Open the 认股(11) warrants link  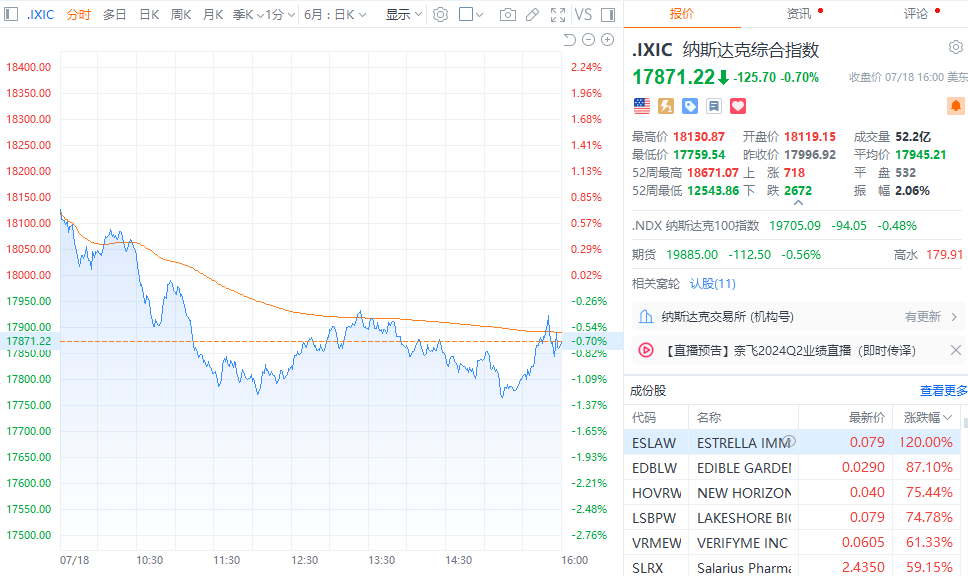tap(712, 283)
